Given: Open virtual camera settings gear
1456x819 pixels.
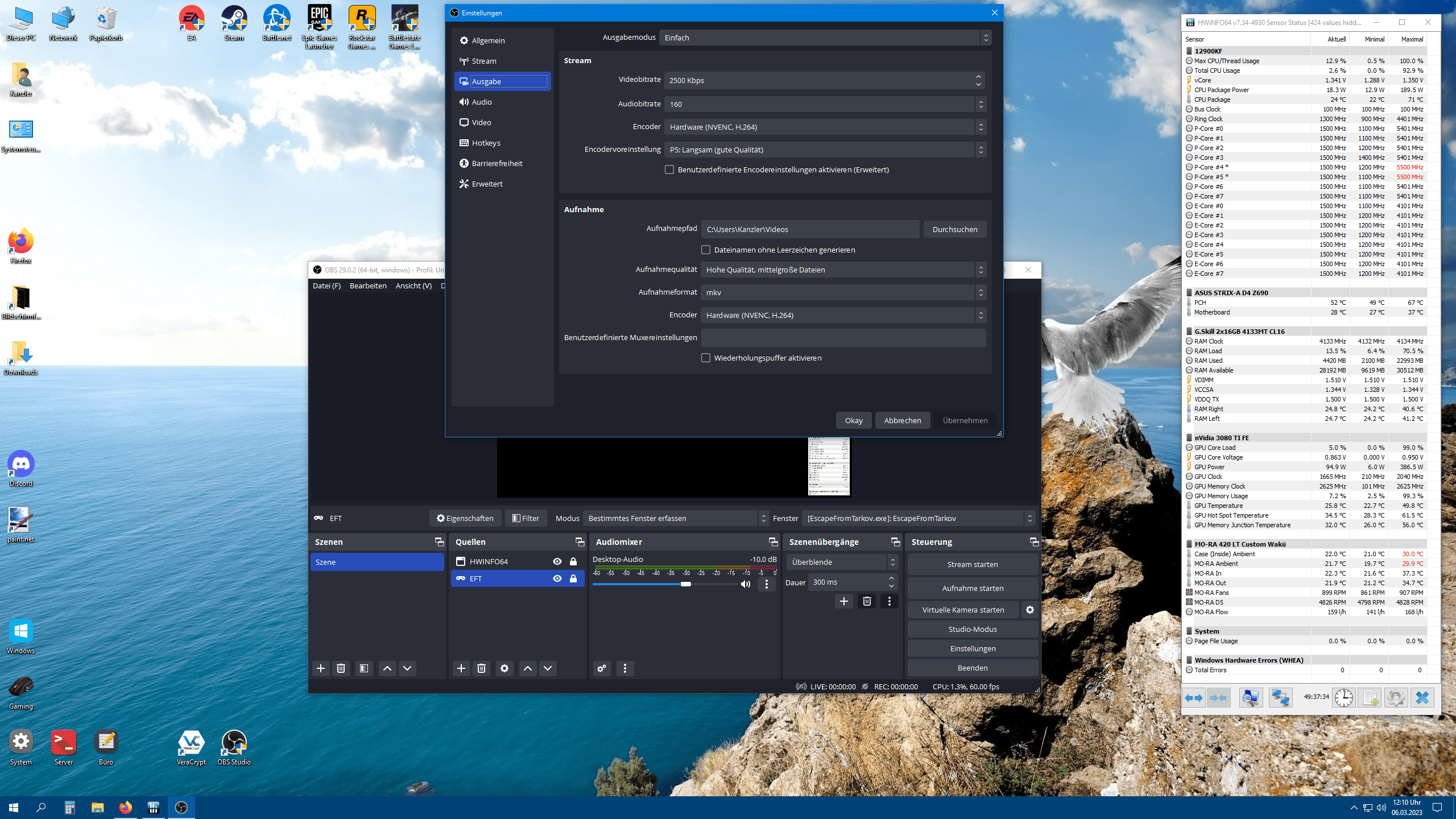Looking at the screenshot, I should [x=1030, y=610].
